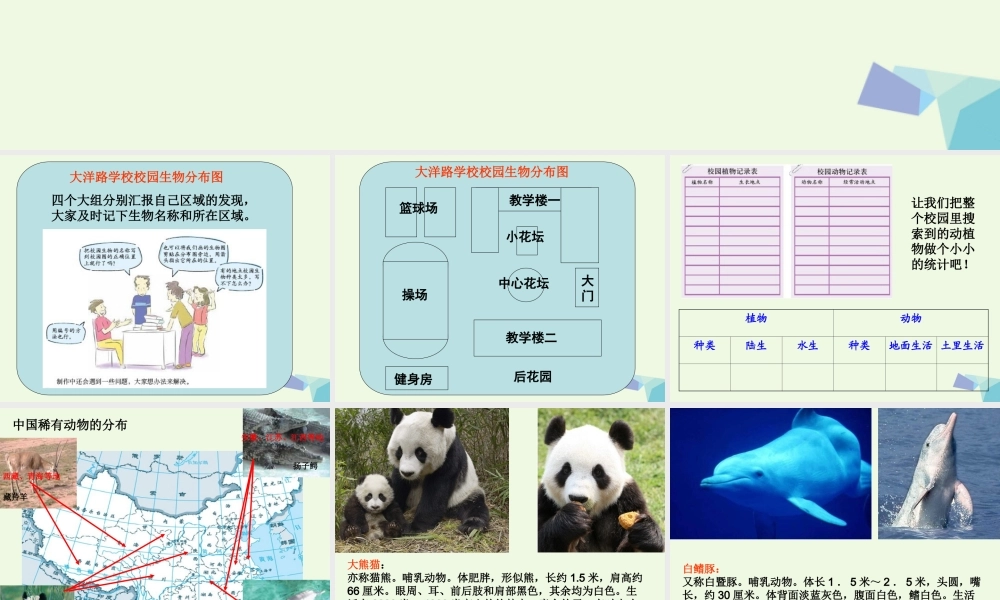The height and width of the screenshot is (600, 1000).
Task: Select the panda with cub photo
Action: point(422,480)
